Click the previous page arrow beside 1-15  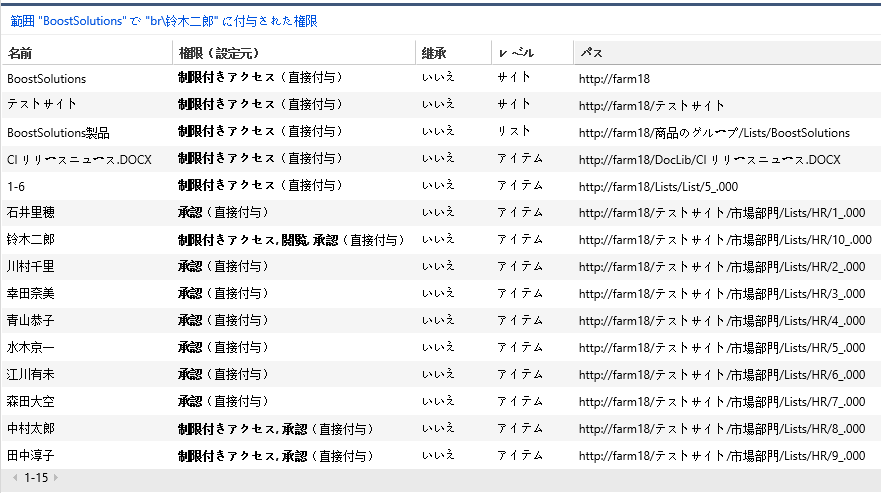15,478
